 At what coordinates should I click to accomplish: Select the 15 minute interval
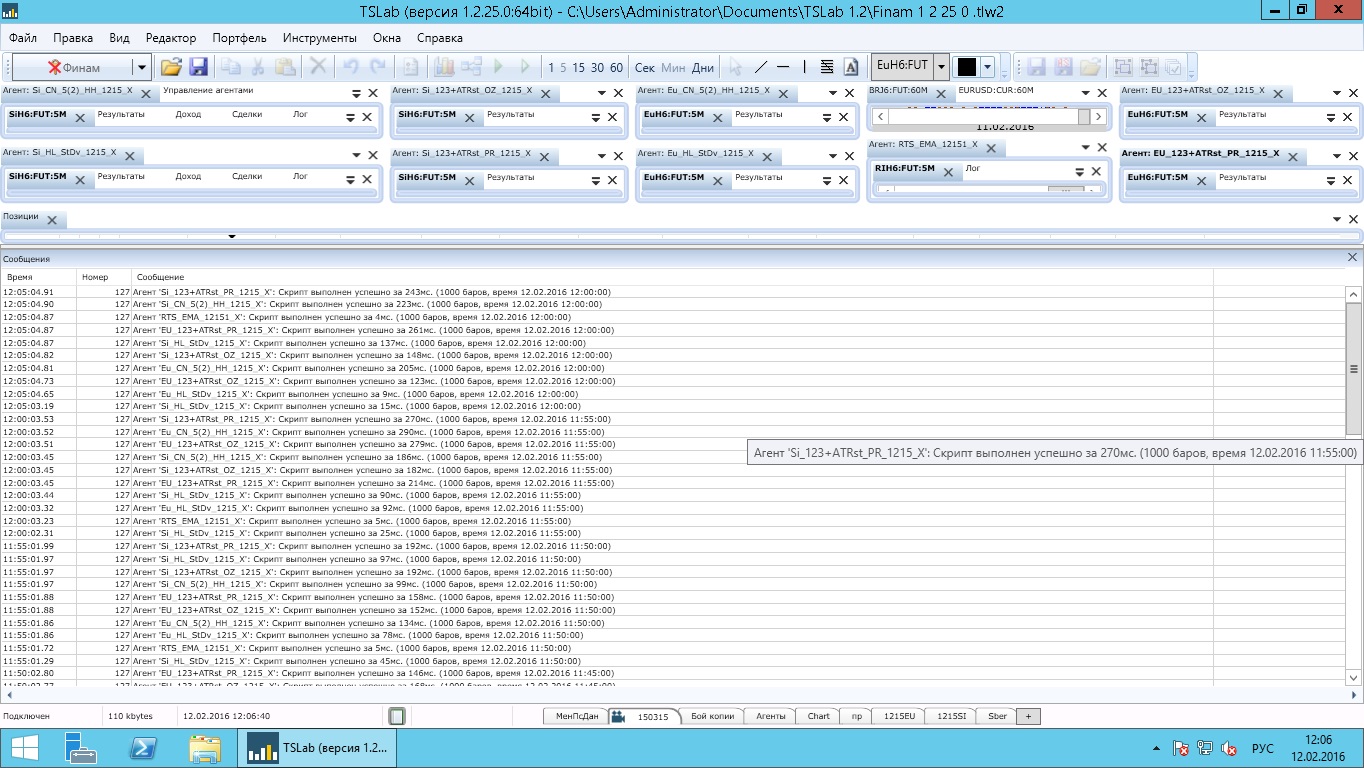(578, 68)
